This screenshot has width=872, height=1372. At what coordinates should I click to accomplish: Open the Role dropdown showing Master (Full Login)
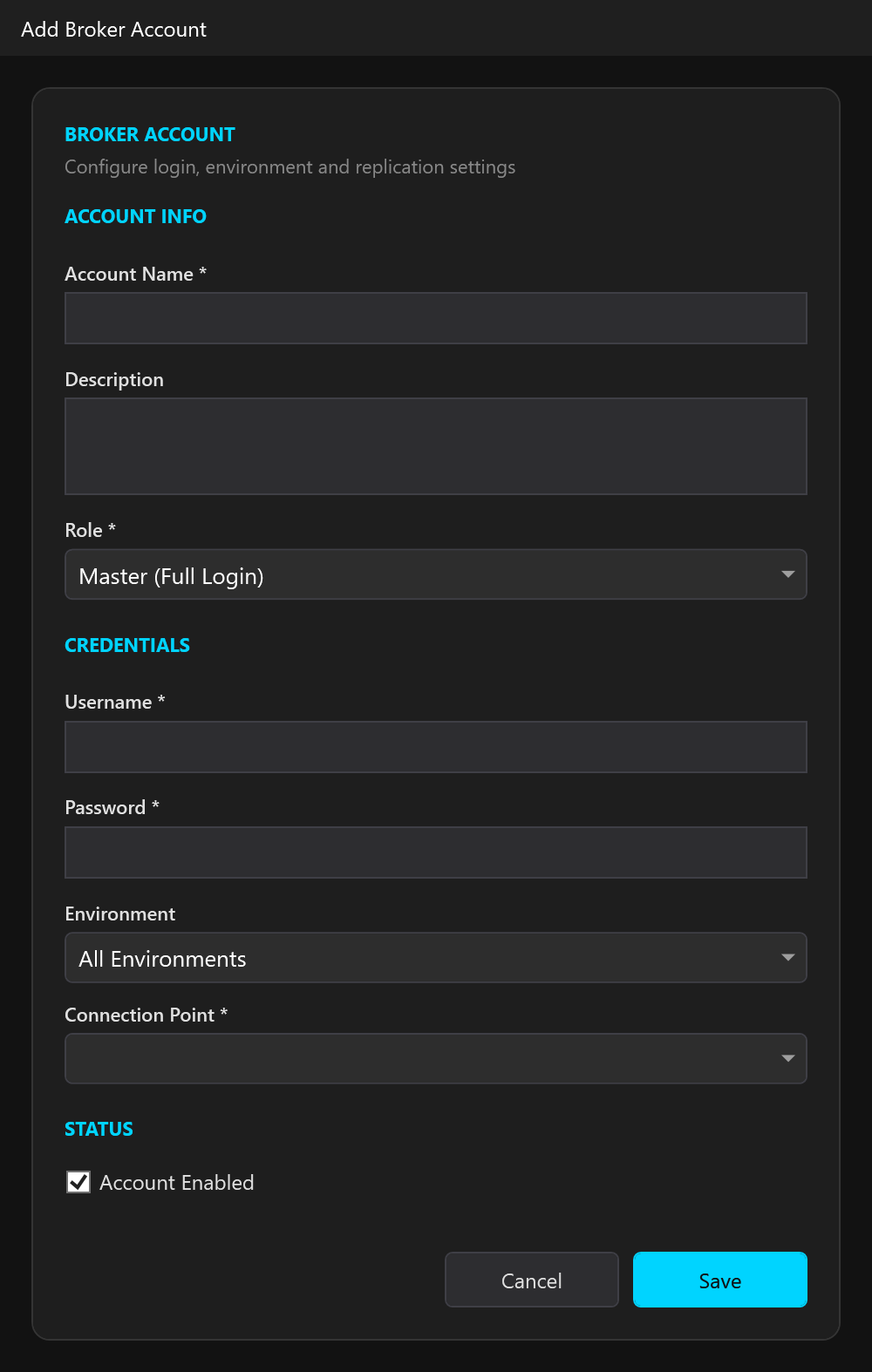tap(436, 574)
